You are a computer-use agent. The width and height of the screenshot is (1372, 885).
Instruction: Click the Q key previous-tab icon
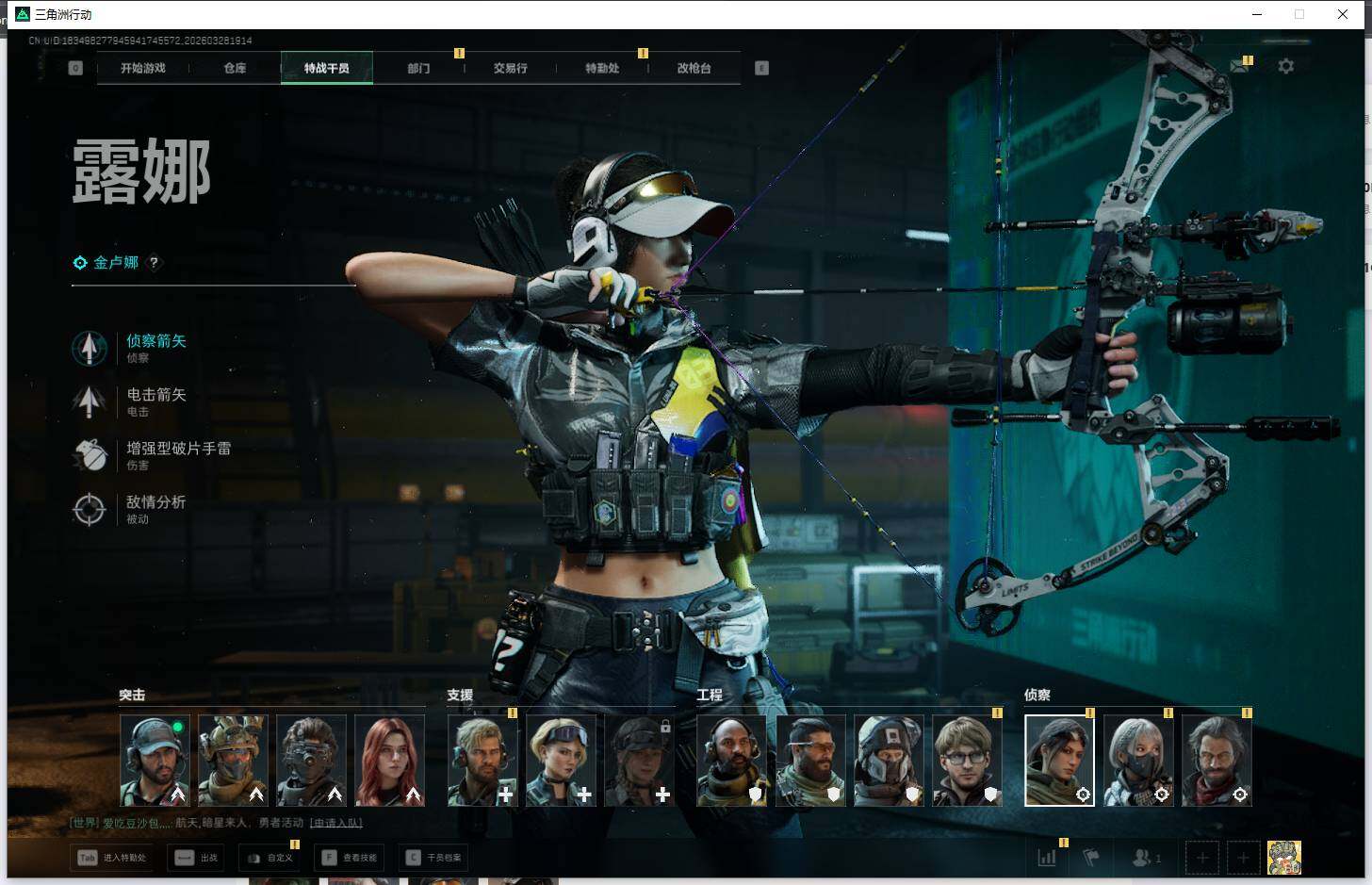click(x=75, y=68)
